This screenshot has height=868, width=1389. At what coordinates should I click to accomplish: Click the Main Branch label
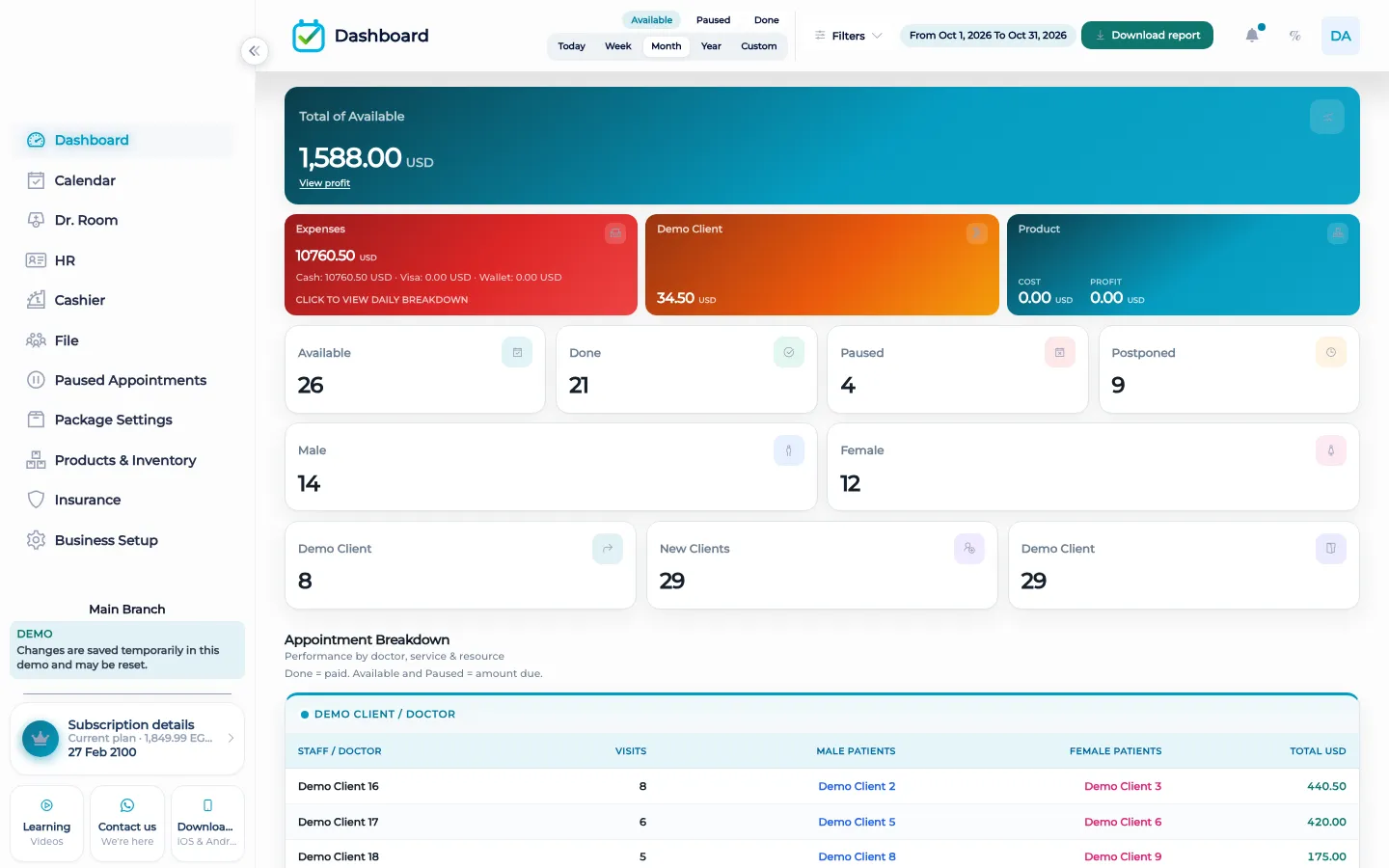(127, 610)
